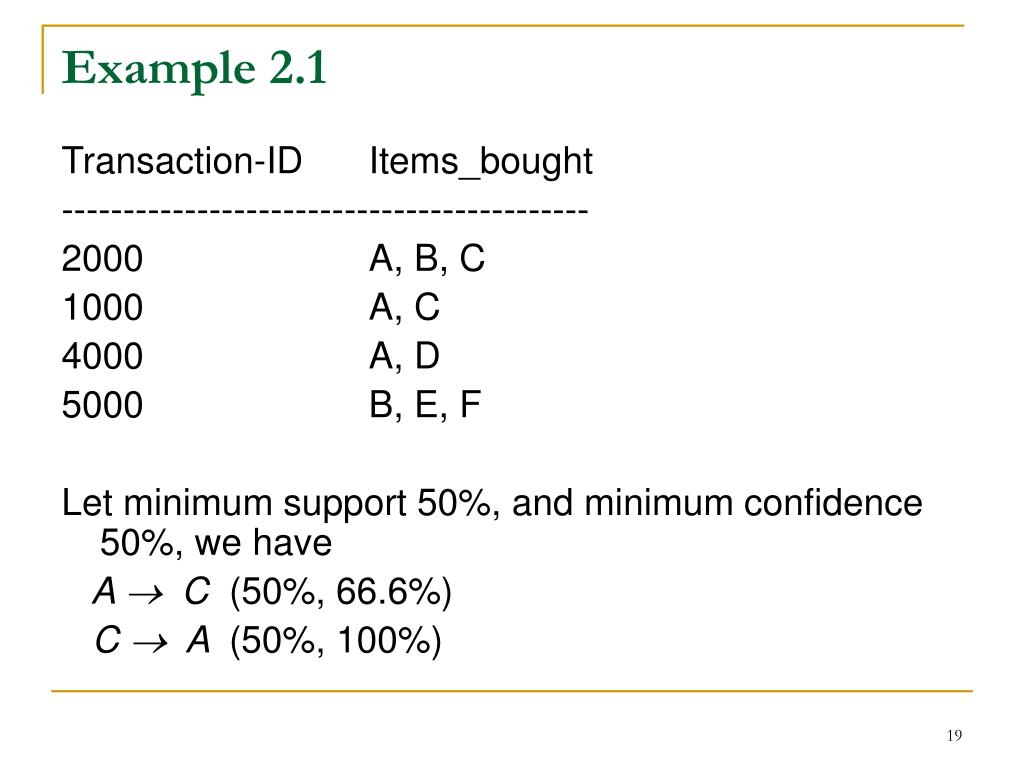Select the Transaction-ID column header
The image size is (1024, 768).
[x=182, y=160]
